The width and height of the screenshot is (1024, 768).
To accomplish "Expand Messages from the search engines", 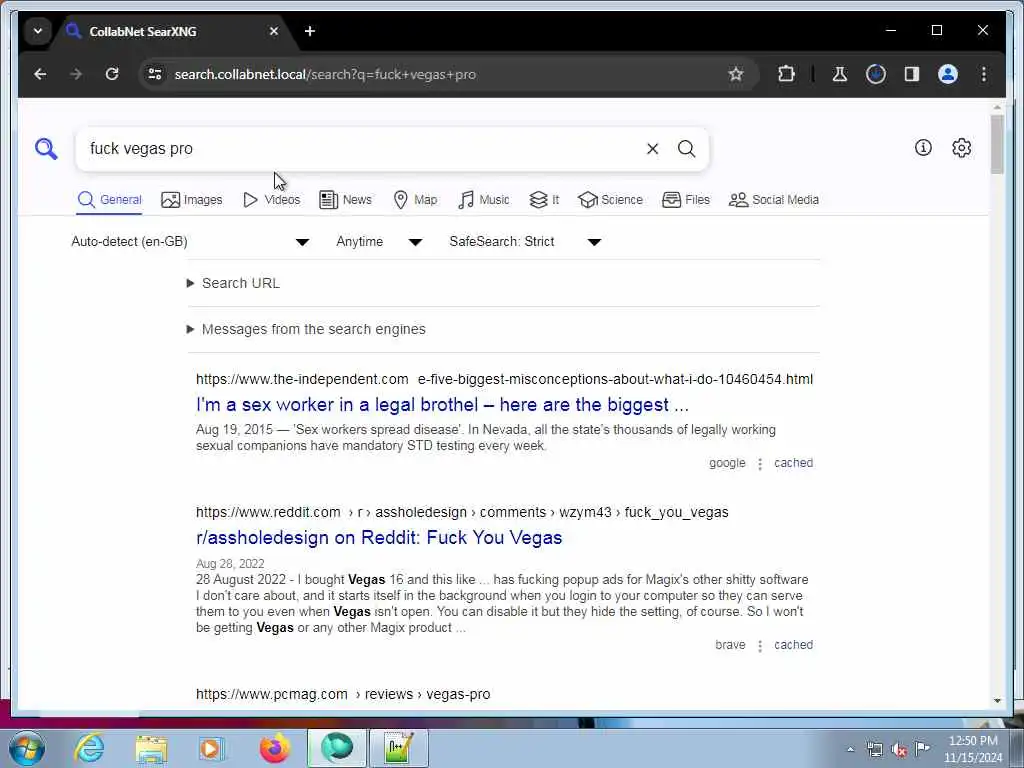I will pos(306,329).
